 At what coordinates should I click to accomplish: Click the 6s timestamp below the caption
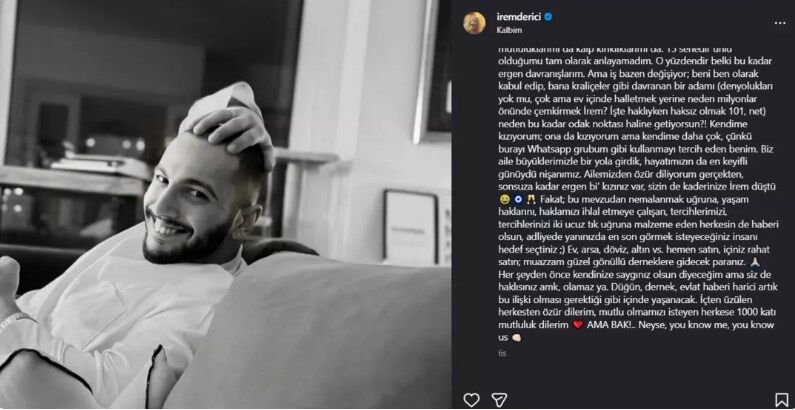coord(502,353)
